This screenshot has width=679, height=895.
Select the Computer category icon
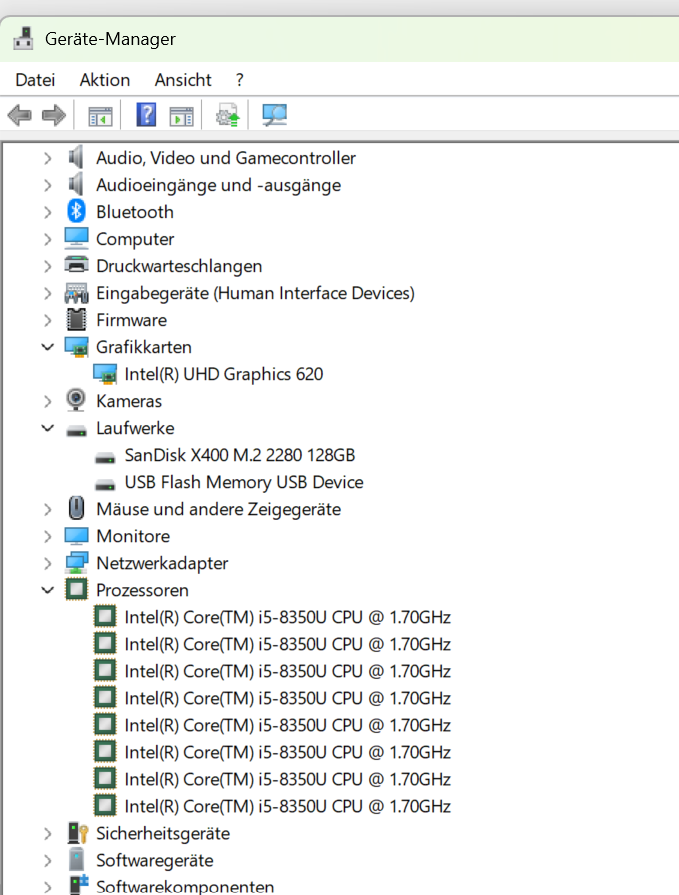[76, 239]
